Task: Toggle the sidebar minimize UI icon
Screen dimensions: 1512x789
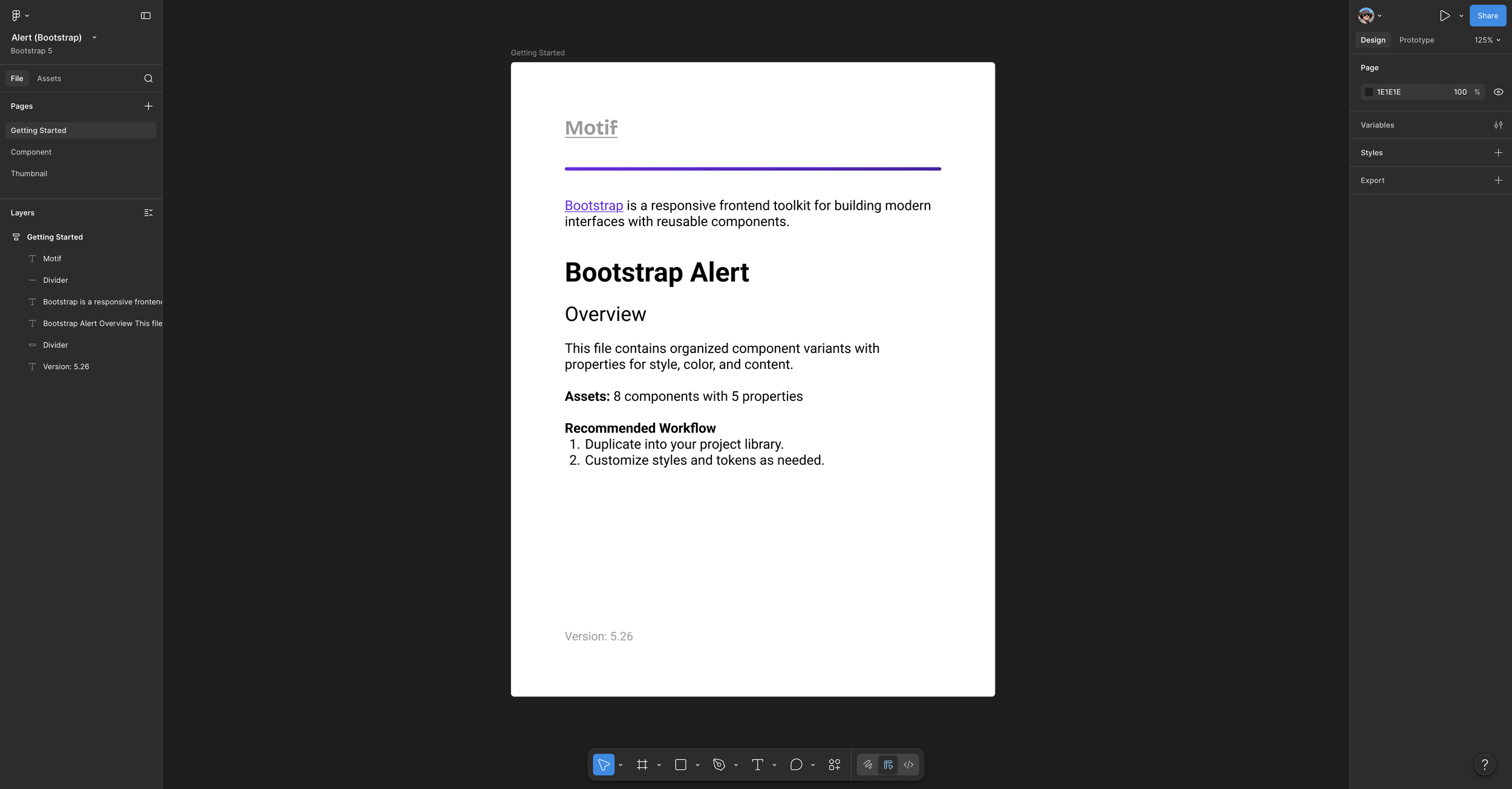Action: click(x=146, y=16)
